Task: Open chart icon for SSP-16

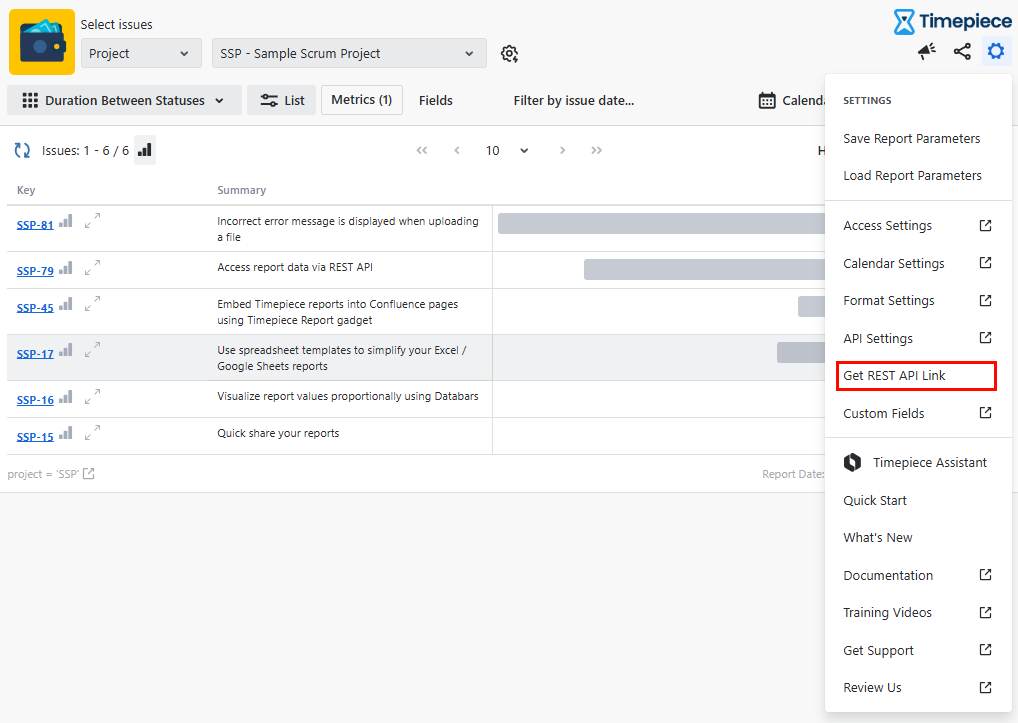Action: tap(66, 397)
